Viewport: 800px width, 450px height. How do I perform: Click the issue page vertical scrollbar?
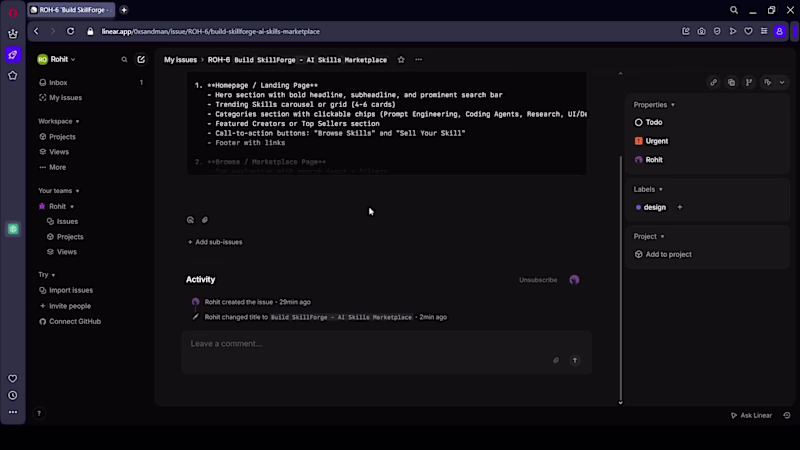point(620,278)
